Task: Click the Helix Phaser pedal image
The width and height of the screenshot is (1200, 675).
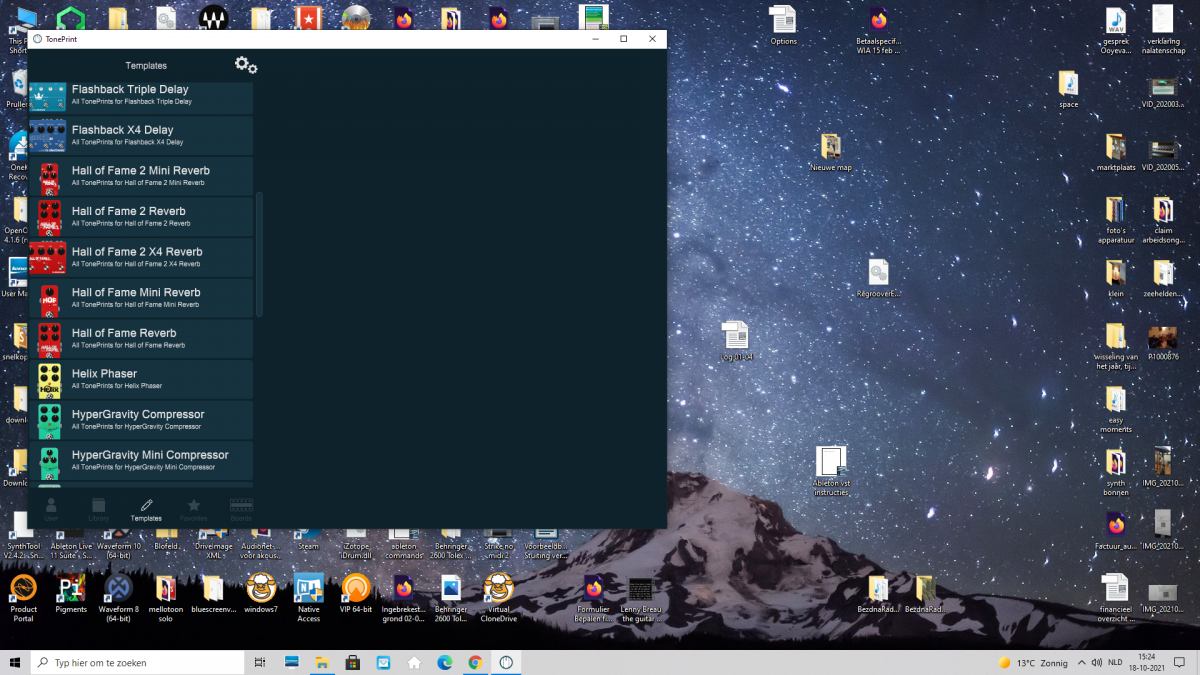Action: point(49,380)
